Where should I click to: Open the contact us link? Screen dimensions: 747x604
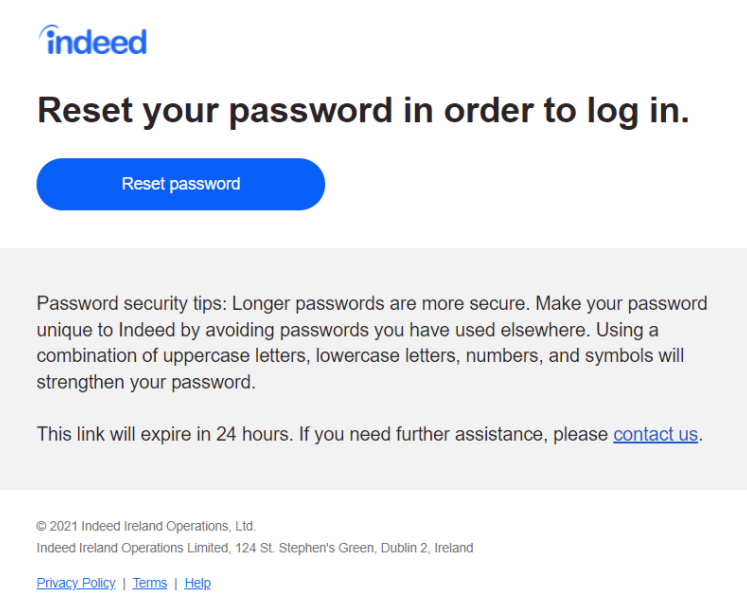(x=655, y=434)
